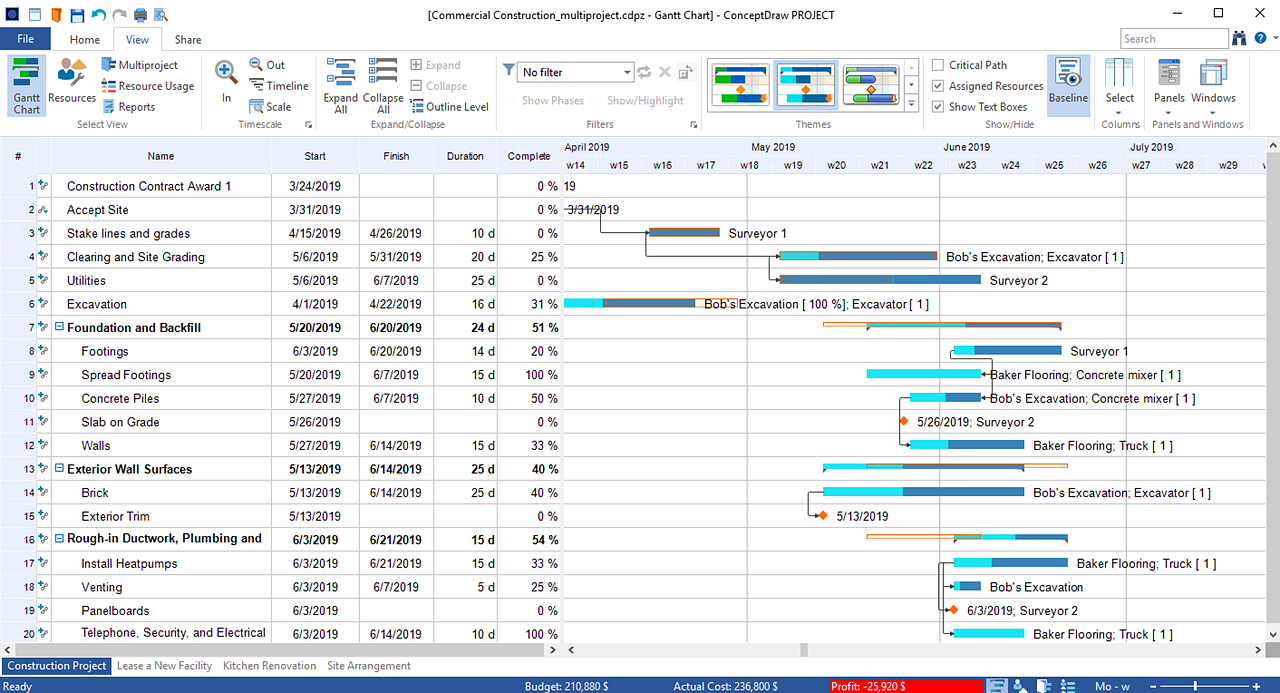Open Timescale group dialog launcher
This screenshot has height=693, width=1280.
click(x=308, y=125)
